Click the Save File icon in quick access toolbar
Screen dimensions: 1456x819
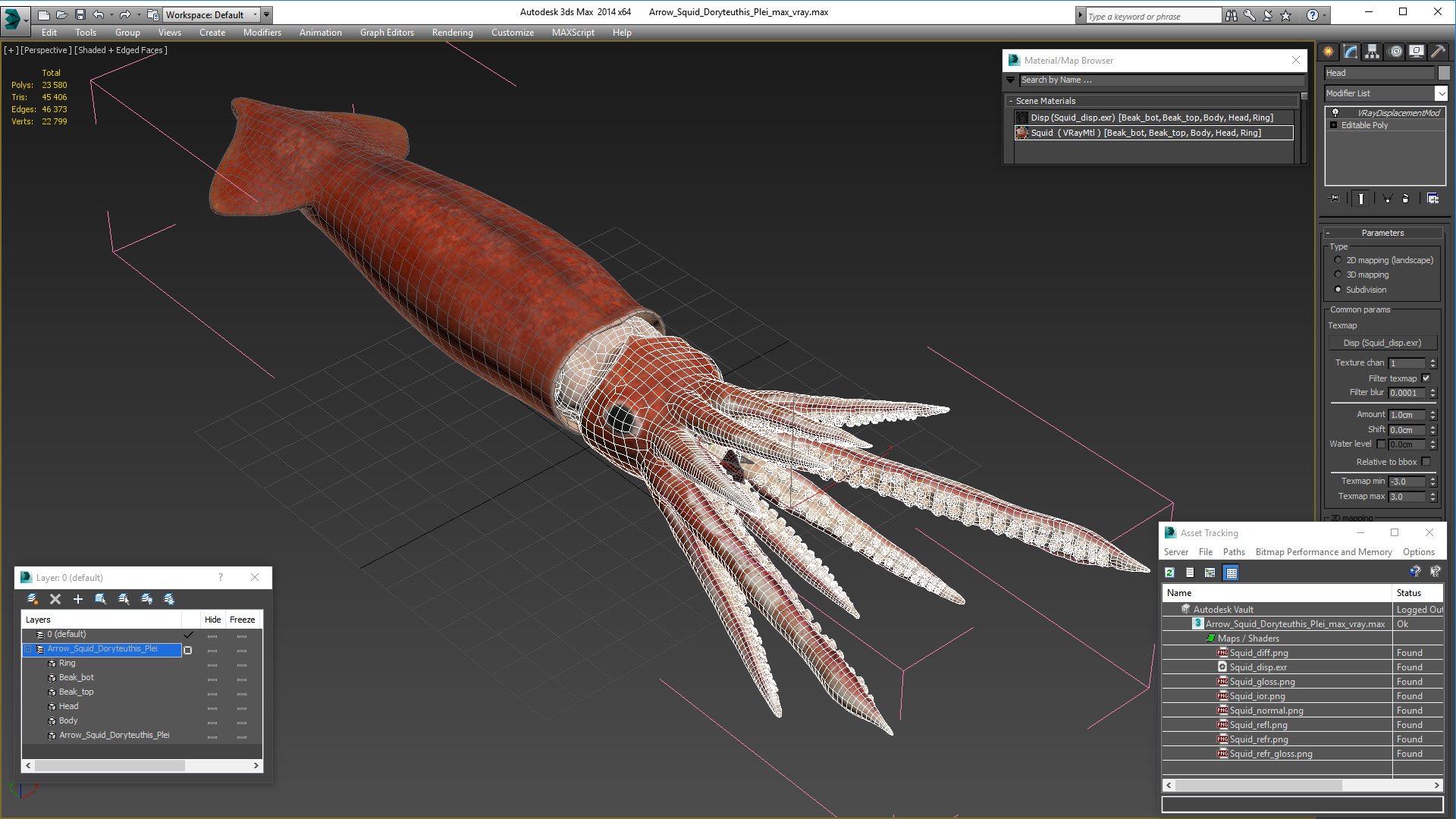tap(80, 14)
